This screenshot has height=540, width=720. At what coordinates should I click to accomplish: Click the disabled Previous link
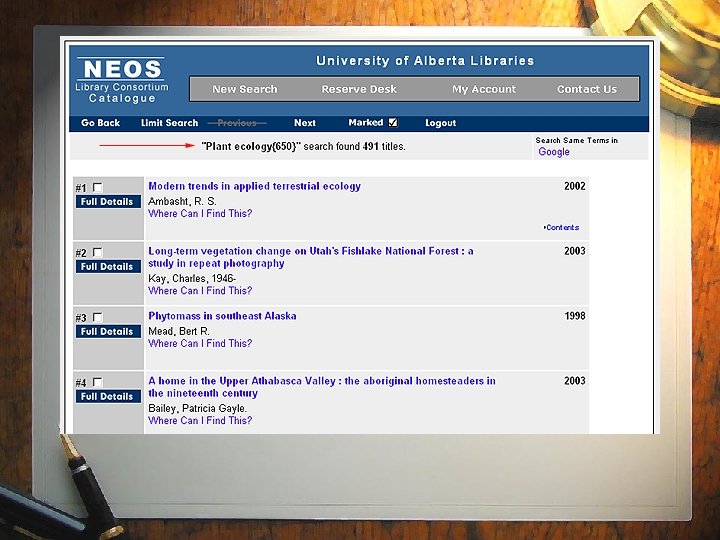[237, 123]
